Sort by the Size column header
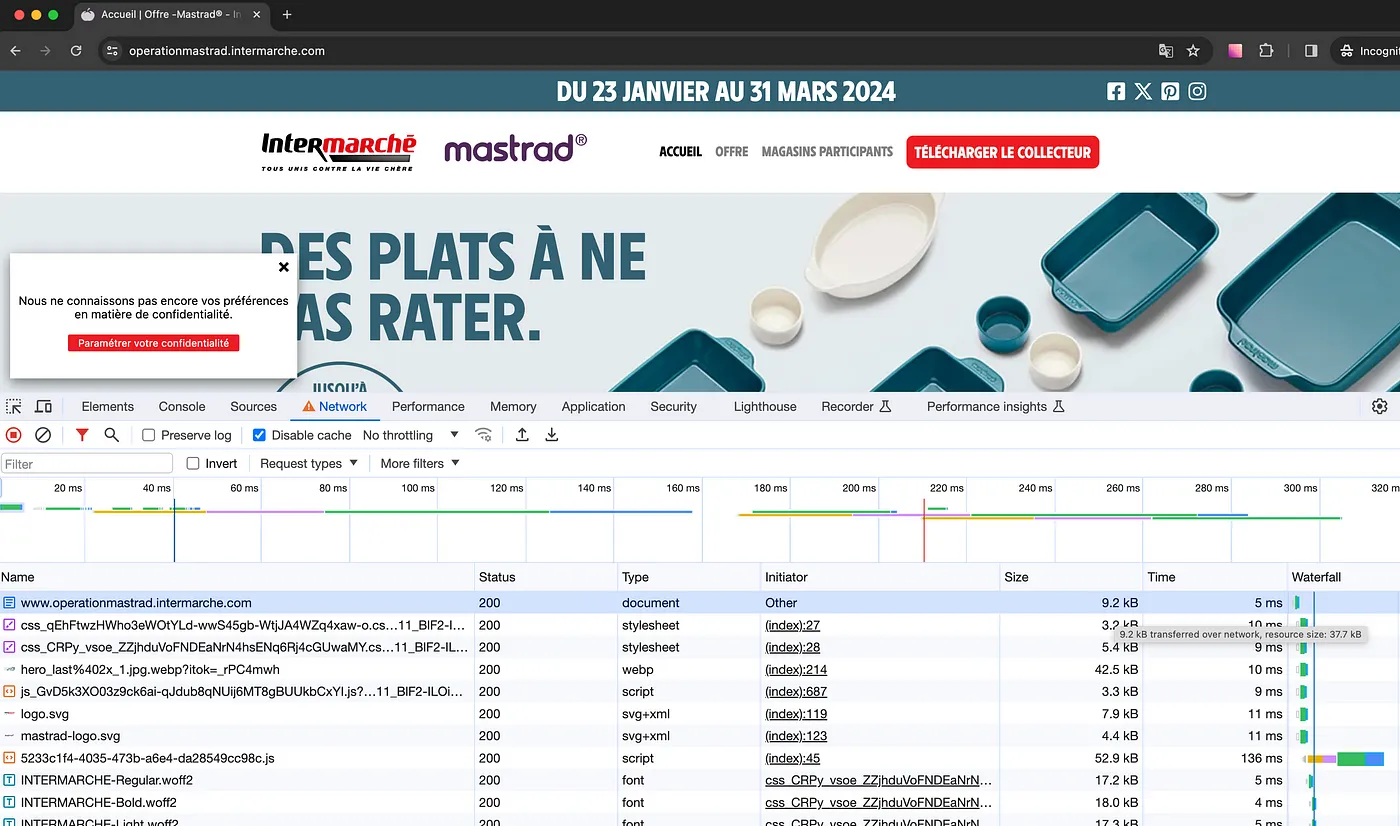This screenshot has width=1400, height=826. (x=1071, y=577)
